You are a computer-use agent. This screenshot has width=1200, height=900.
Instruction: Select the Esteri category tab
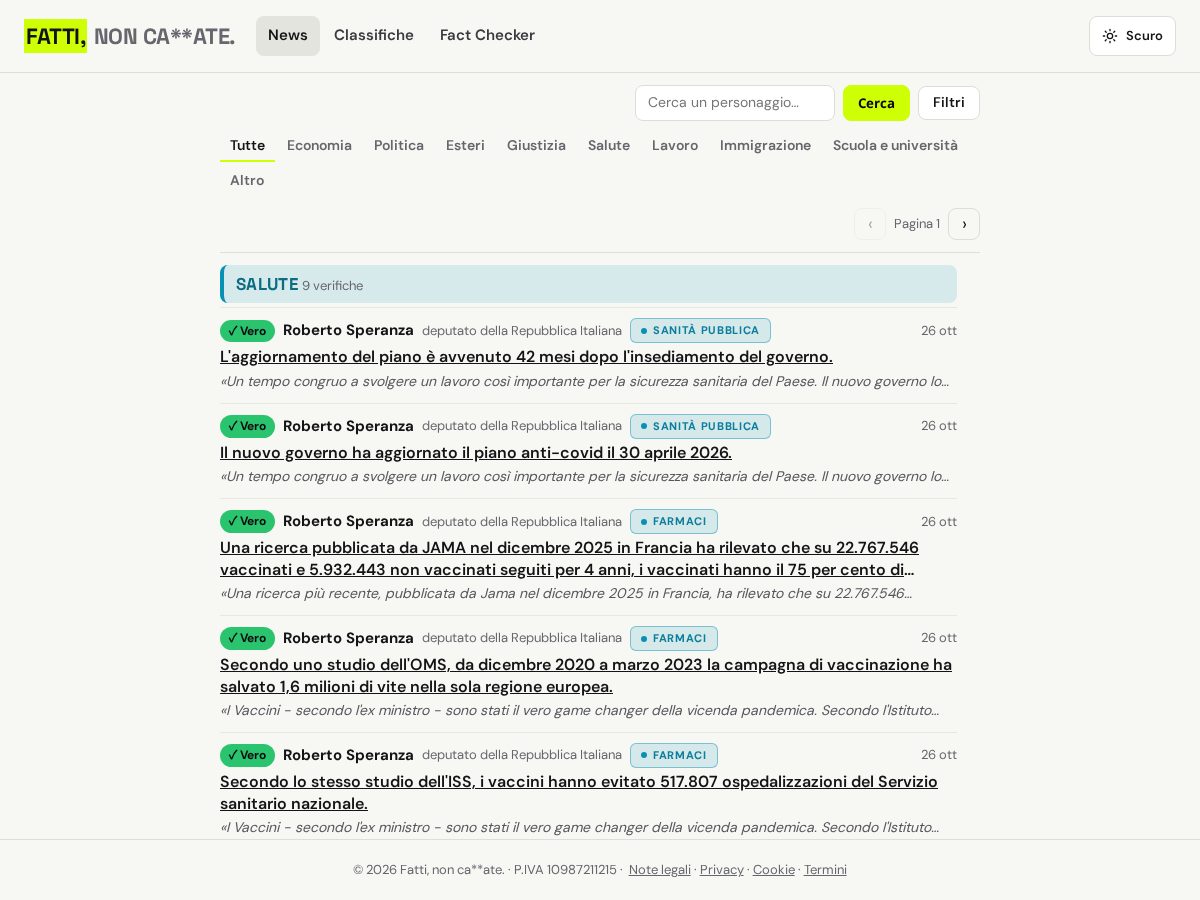[465, 145]
